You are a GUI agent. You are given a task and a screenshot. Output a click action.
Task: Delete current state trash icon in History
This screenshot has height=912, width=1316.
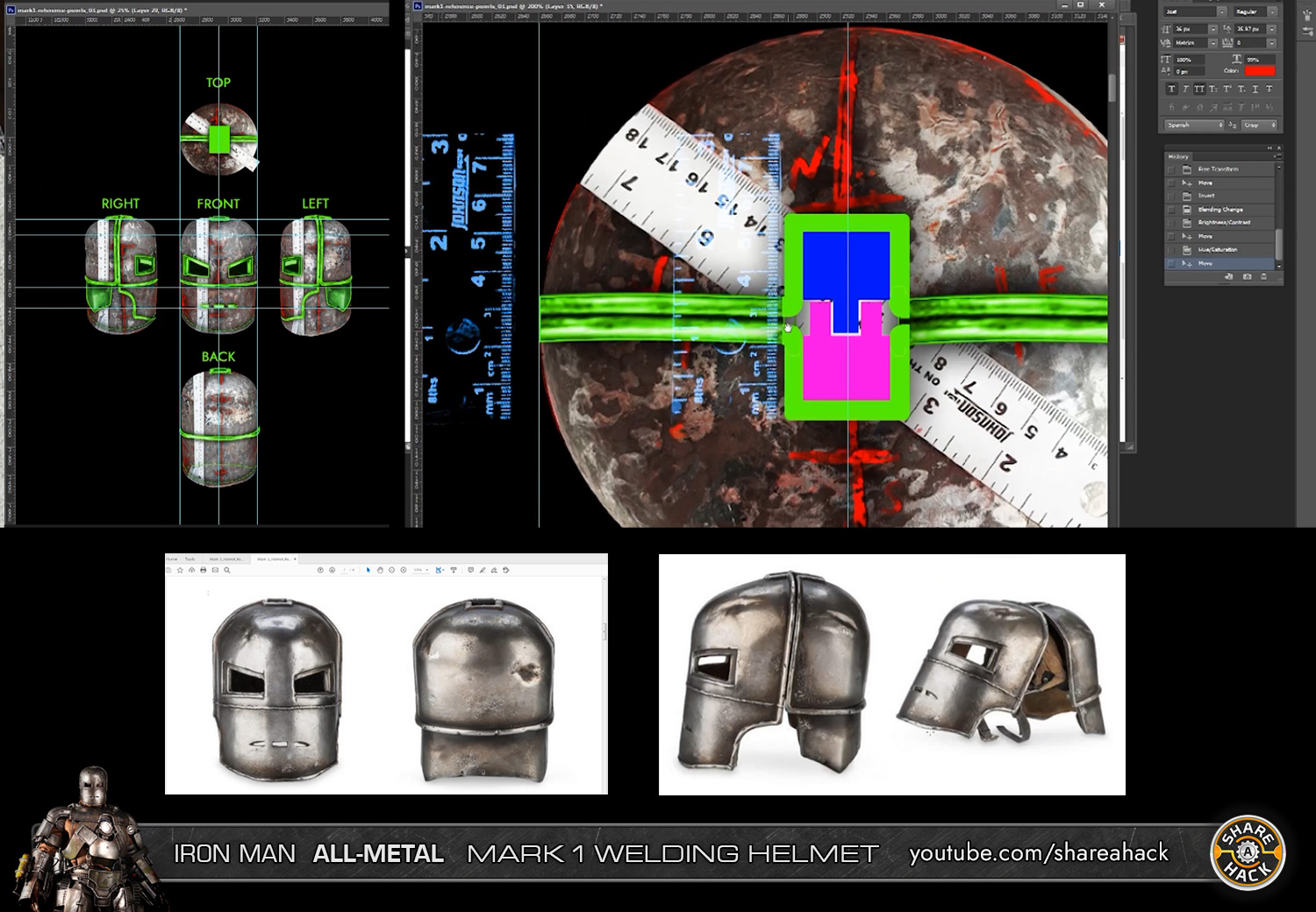point(1263,276)
